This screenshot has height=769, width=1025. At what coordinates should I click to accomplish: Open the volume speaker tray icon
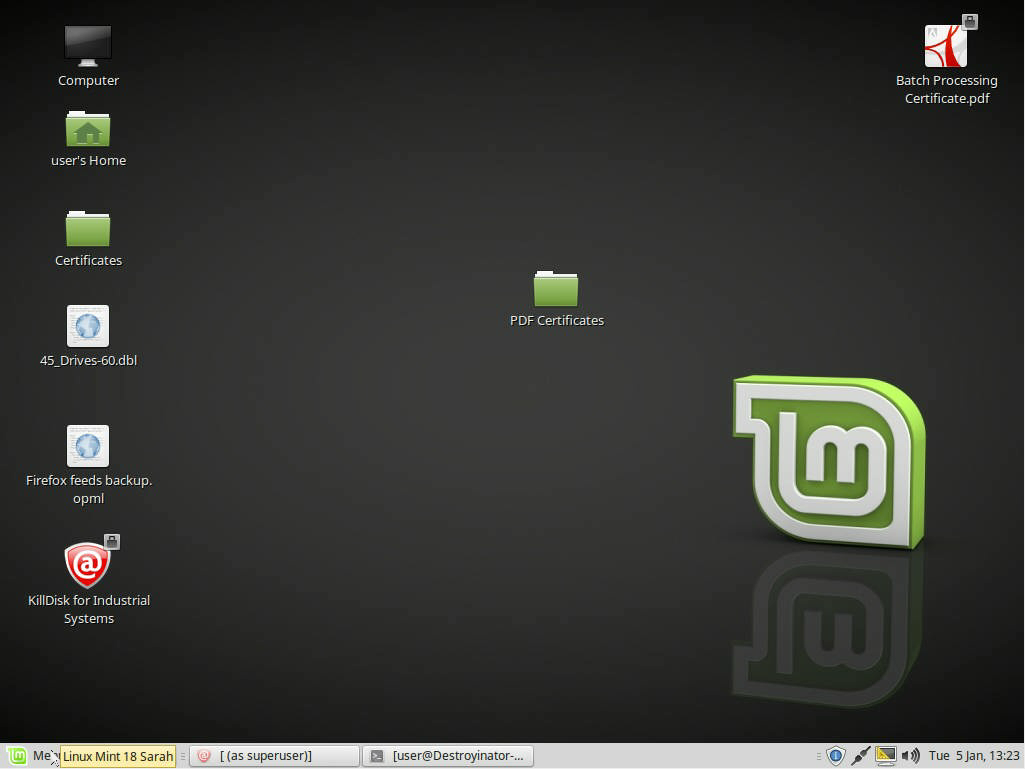[x=910, y=756]
